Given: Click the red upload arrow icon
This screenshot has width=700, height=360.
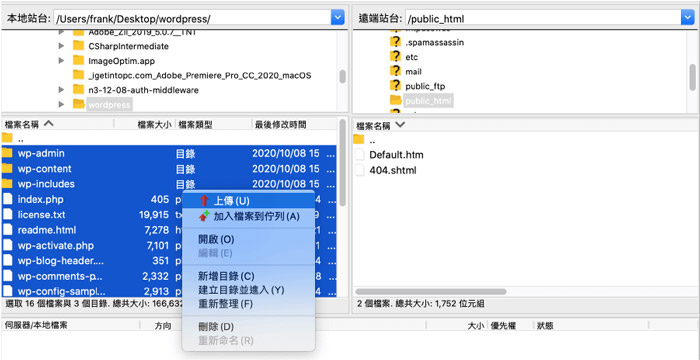Looking at the screenshot, I should click(x=204, y=201).
